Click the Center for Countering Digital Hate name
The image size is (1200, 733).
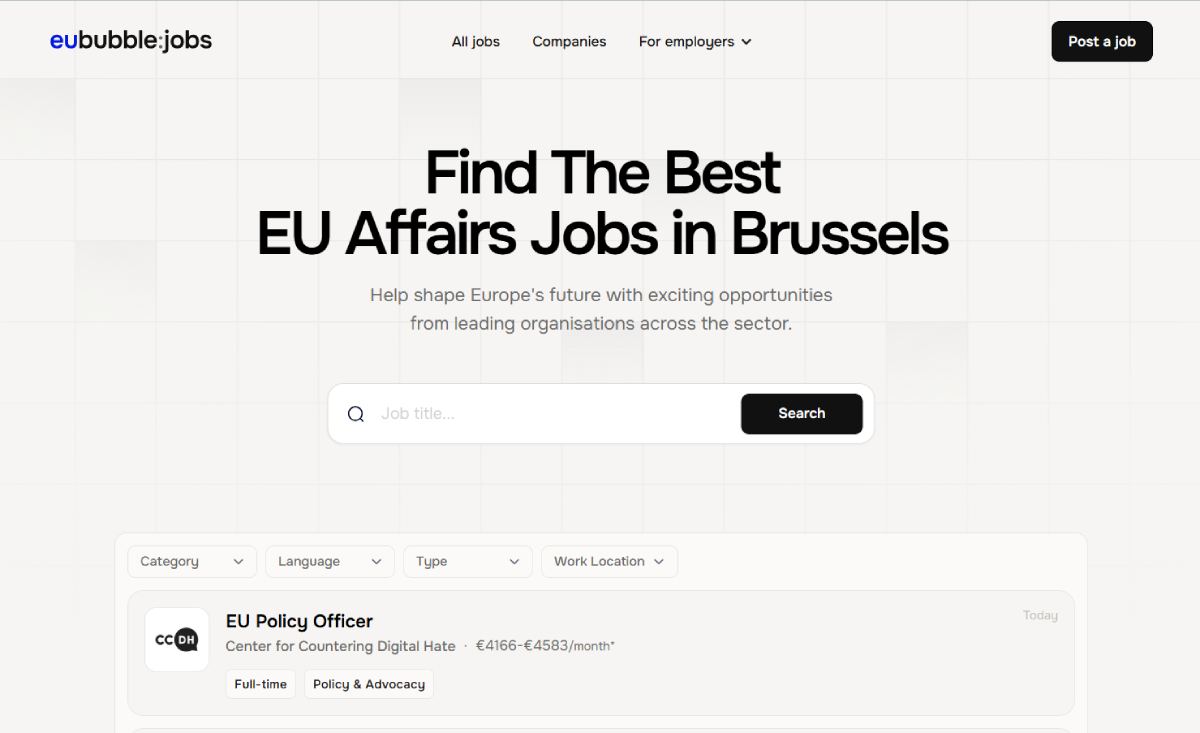(x=340, y=646)
